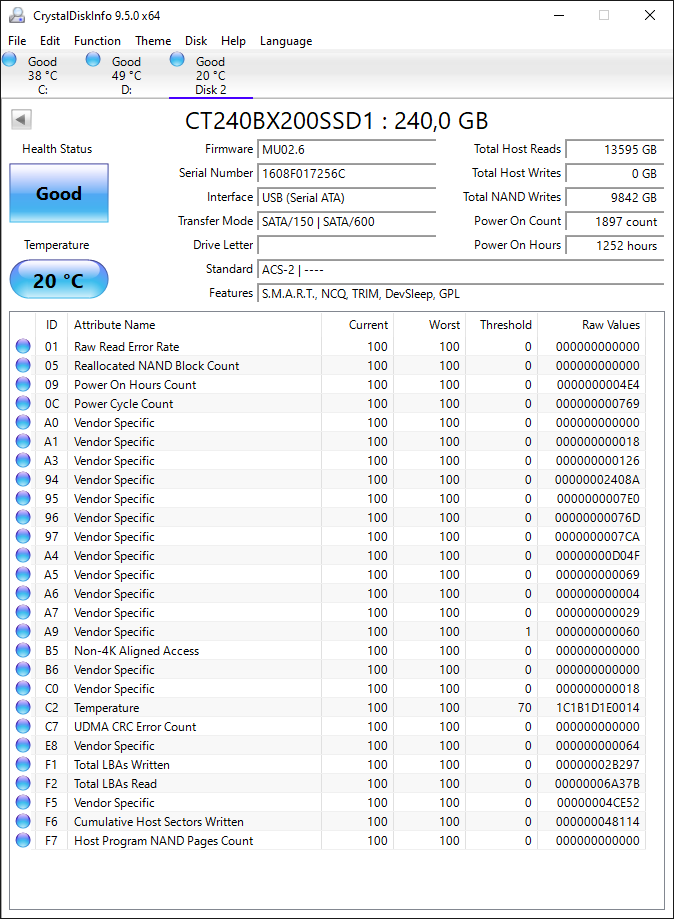Click the Transfer Mode field
The width and height of the screenshot is (674, 919).
[346, 222]
